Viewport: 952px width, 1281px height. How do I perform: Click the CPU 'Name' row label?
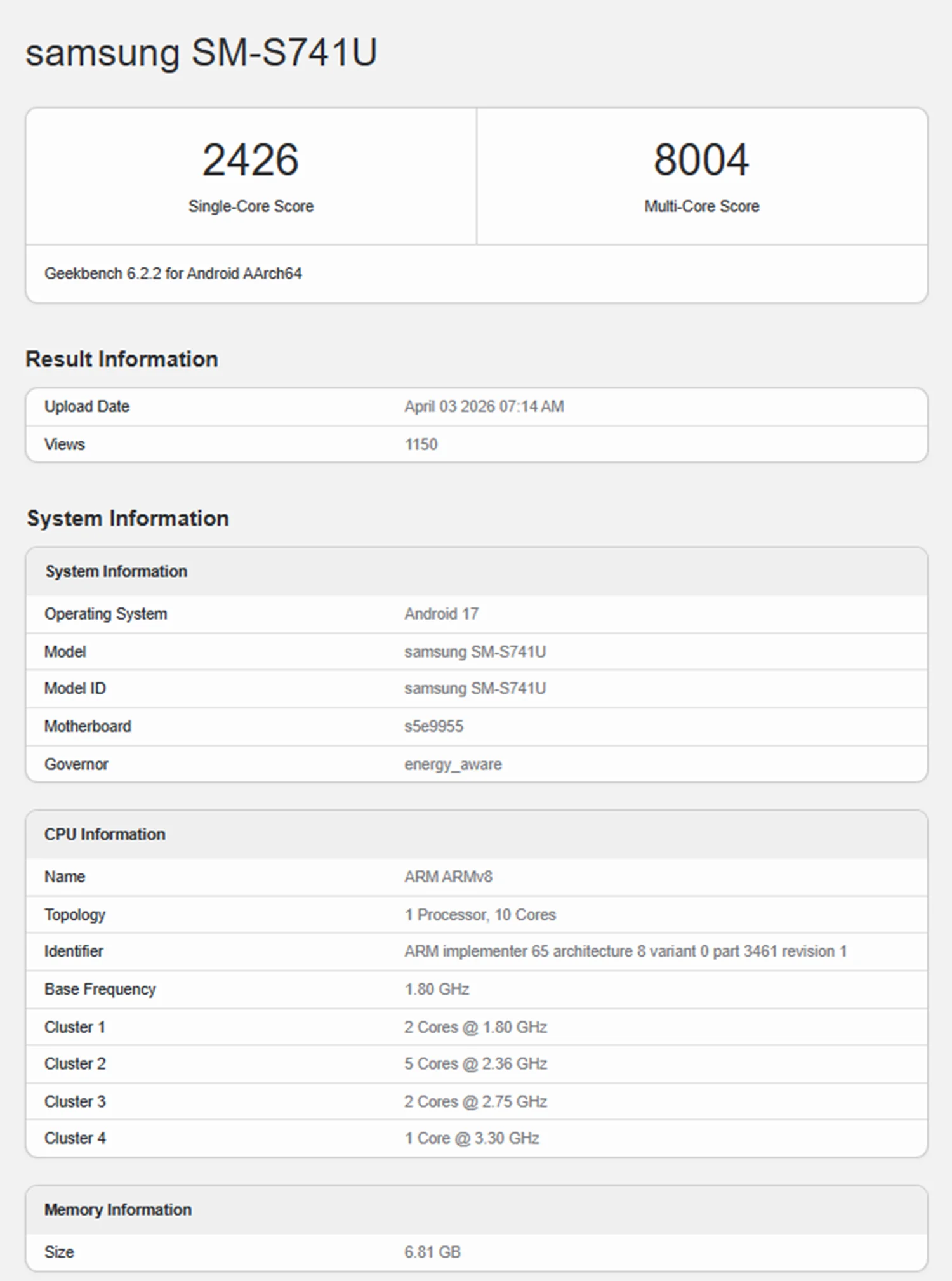(65, 877)
